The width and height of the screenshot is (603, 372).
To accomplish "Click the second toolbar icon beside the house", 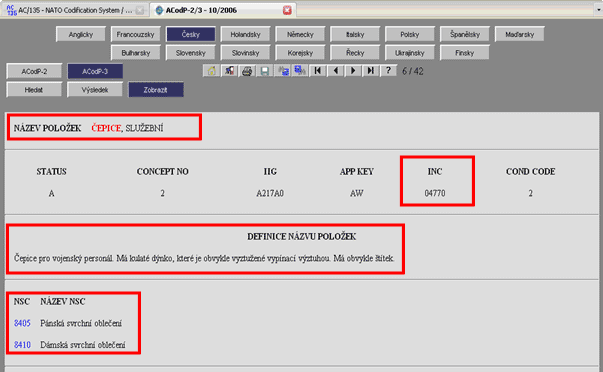I will coord(229,71).
